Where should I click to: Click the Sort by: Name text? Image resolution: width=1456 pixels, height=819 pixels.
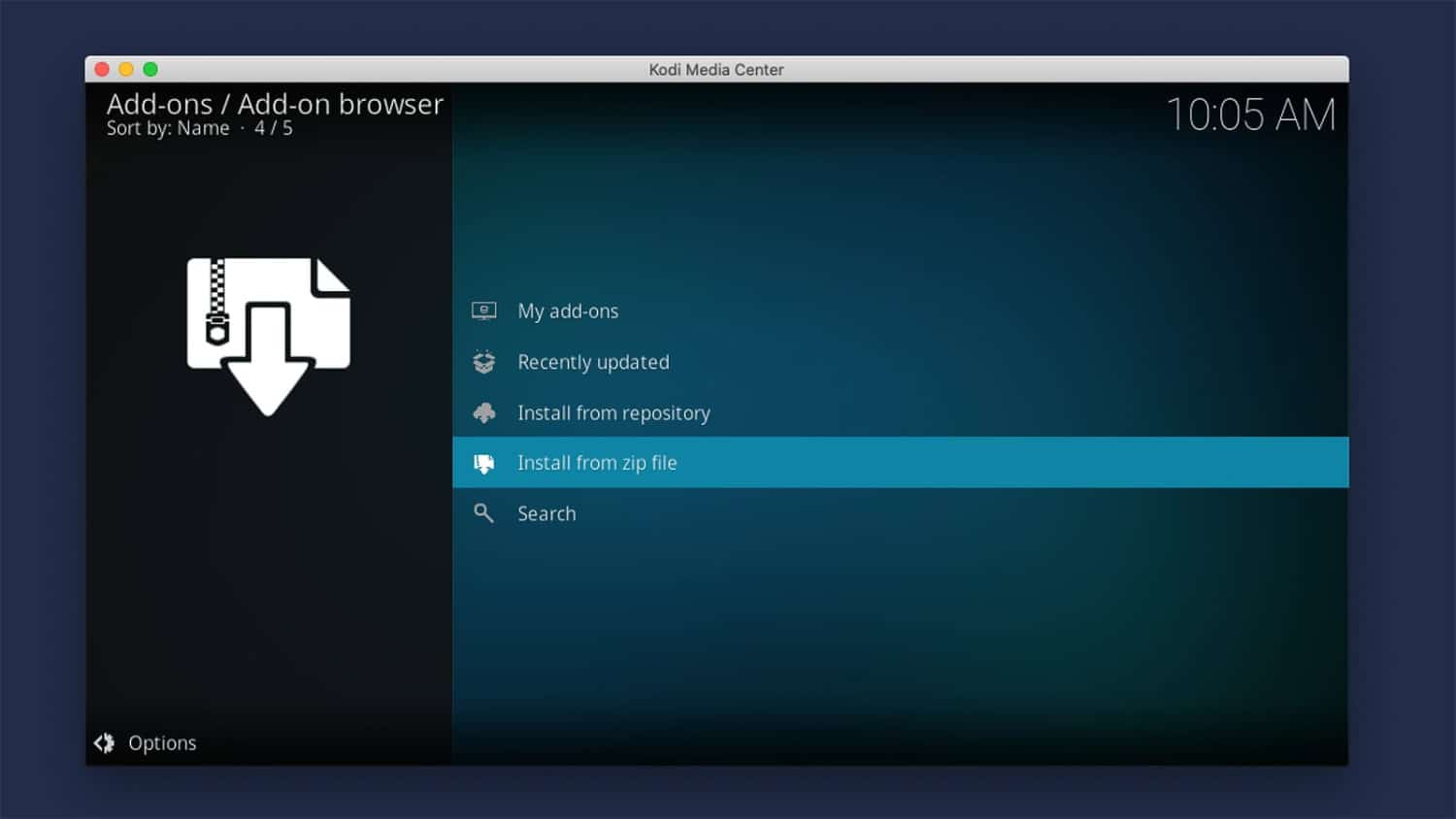tap(168, 128)
